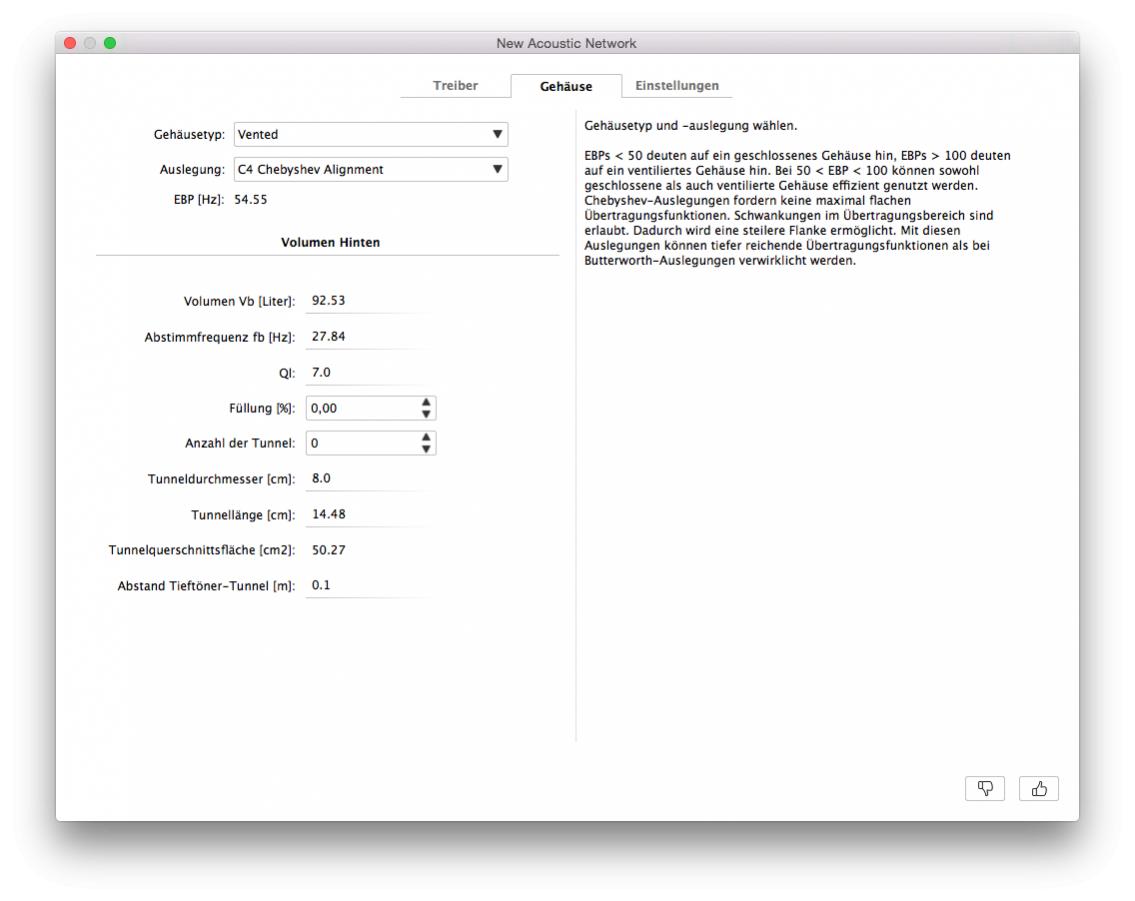Click the 'Gehäusetyp und -auslegung wählen.' help text

tap(691, 125)
